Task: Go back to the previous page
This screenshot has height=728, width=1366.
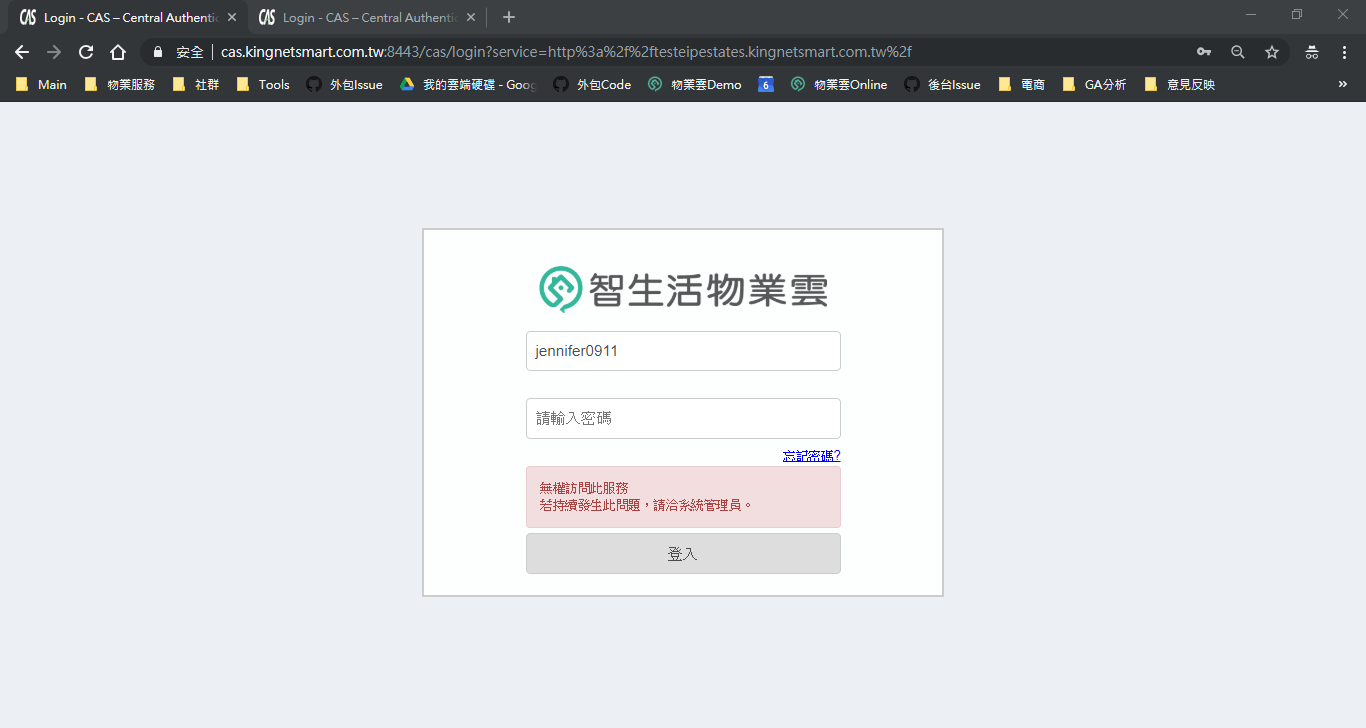Action: [22, 52]
